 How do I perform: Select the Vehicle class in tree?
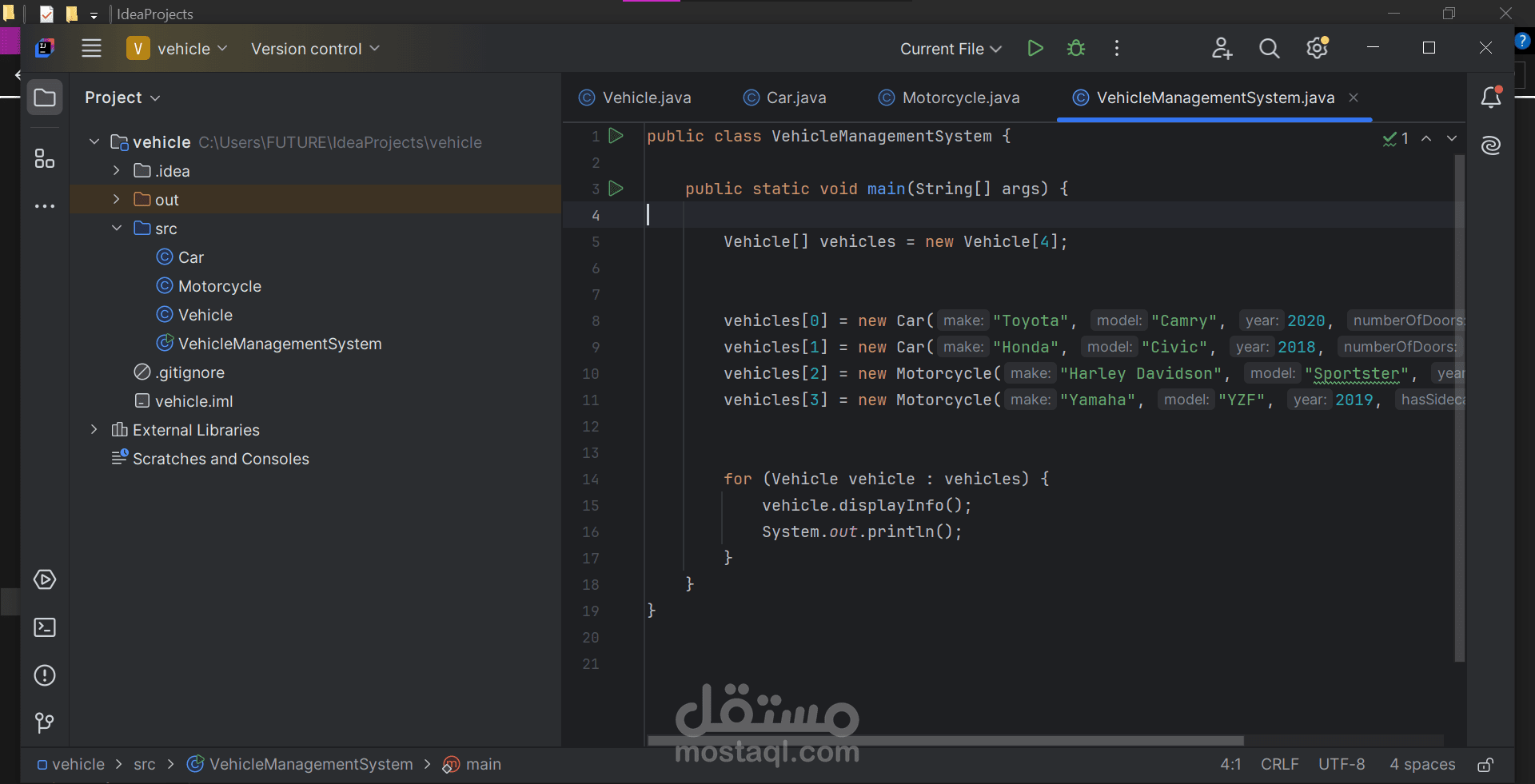(205, 315)
